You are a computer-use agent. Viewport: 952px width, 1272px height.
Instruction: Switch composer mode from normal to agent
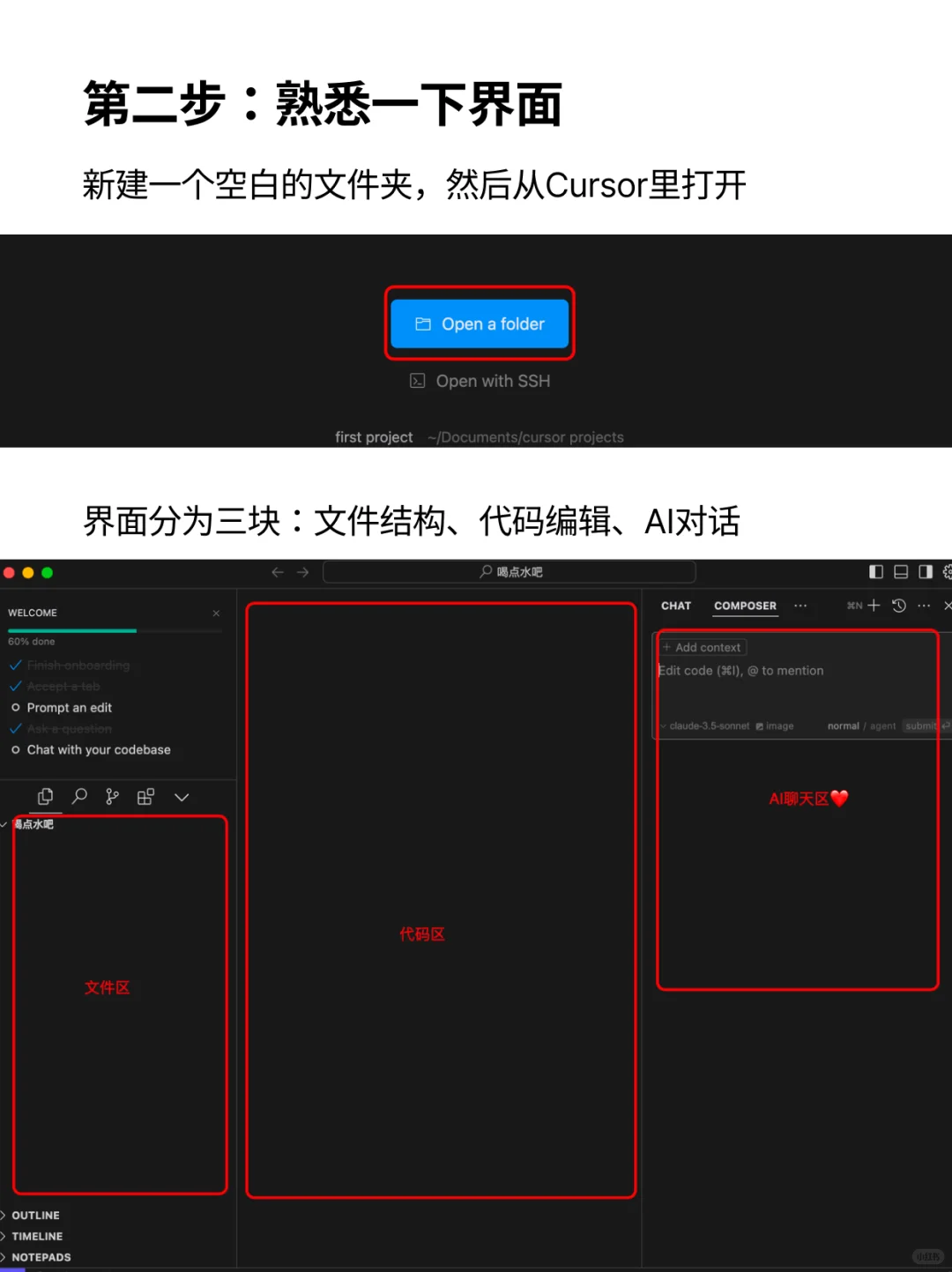click(882, 725)
